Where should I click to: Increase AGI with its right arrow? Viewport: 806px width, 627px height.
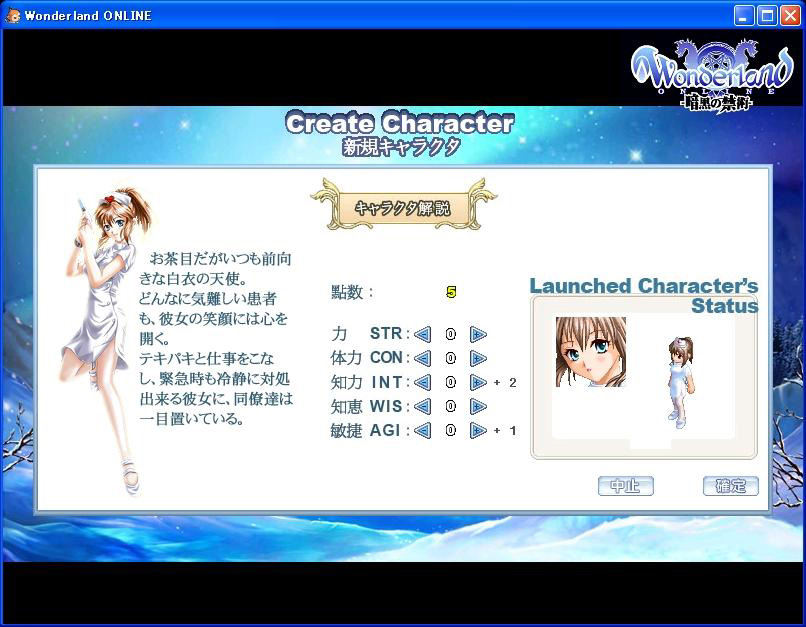(x=478, y=430)
